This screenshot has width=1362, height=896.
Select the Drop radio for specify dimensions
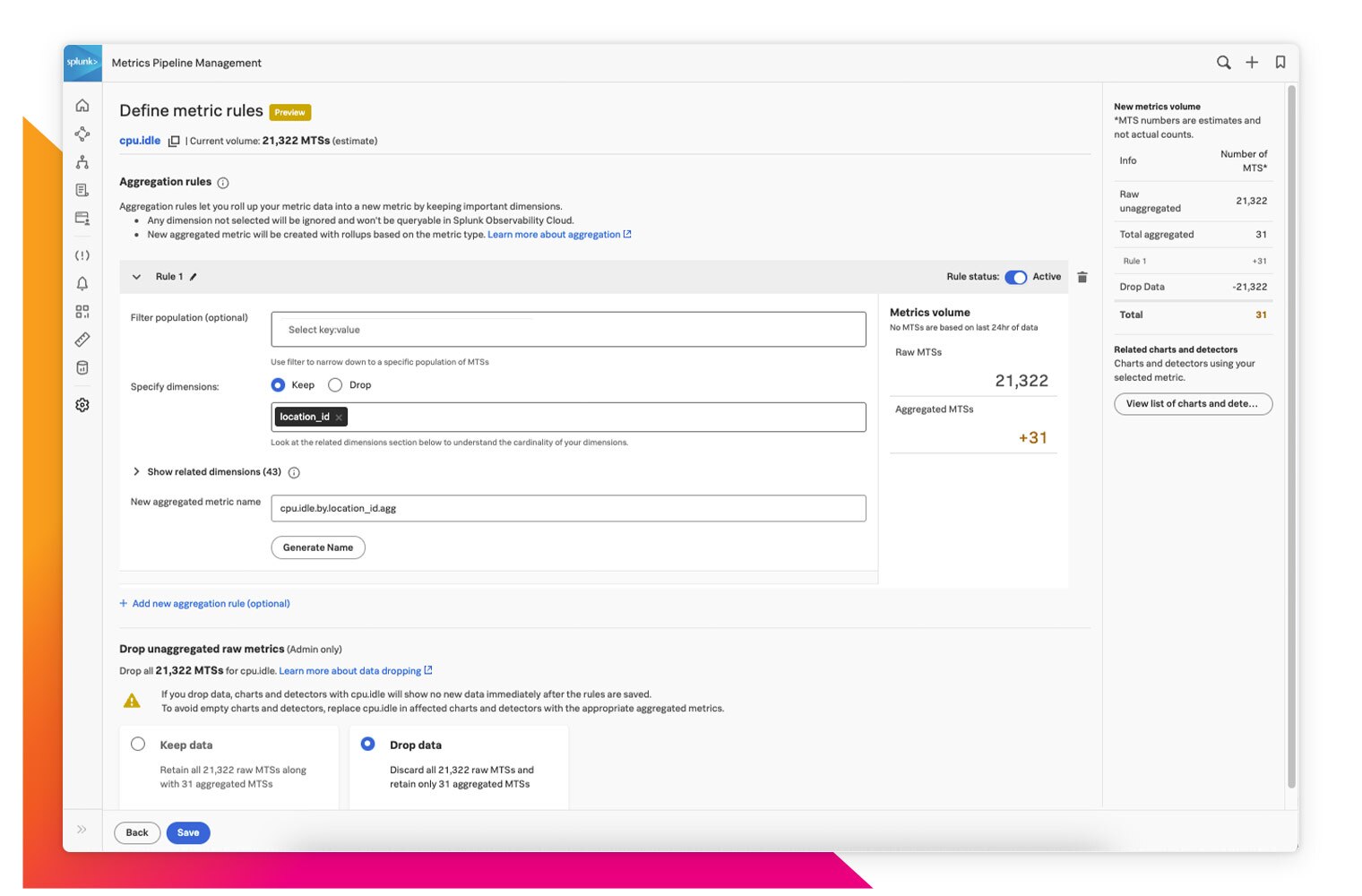tap(335, 384)
